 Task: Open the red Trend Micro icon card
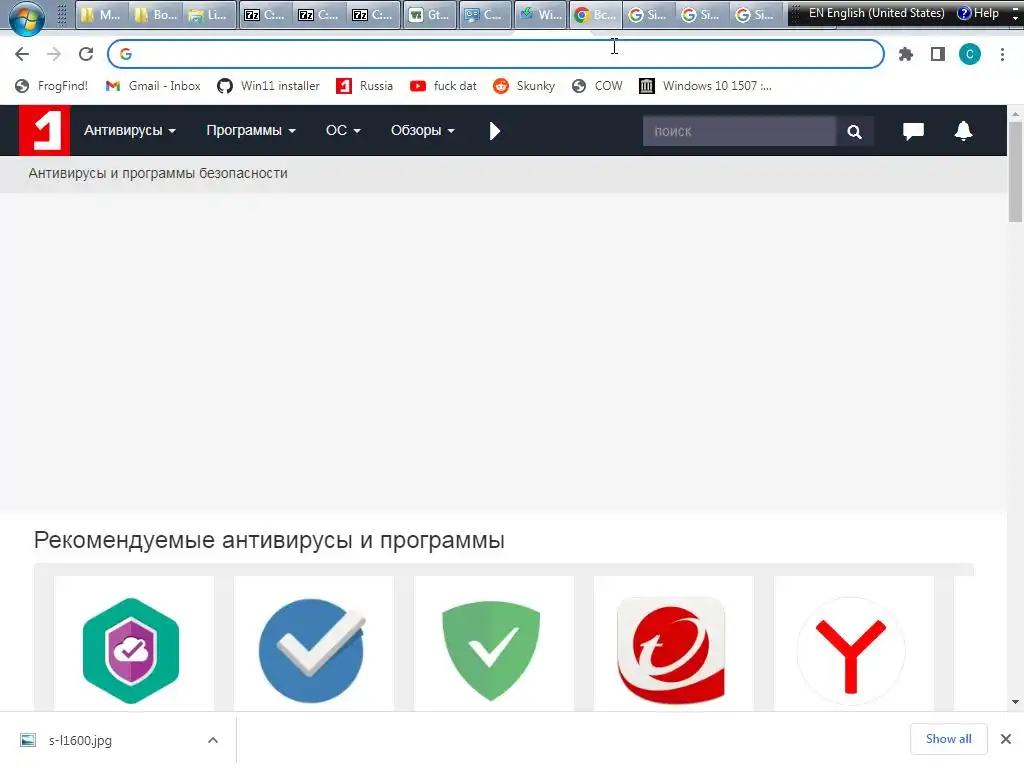point(673,643)
